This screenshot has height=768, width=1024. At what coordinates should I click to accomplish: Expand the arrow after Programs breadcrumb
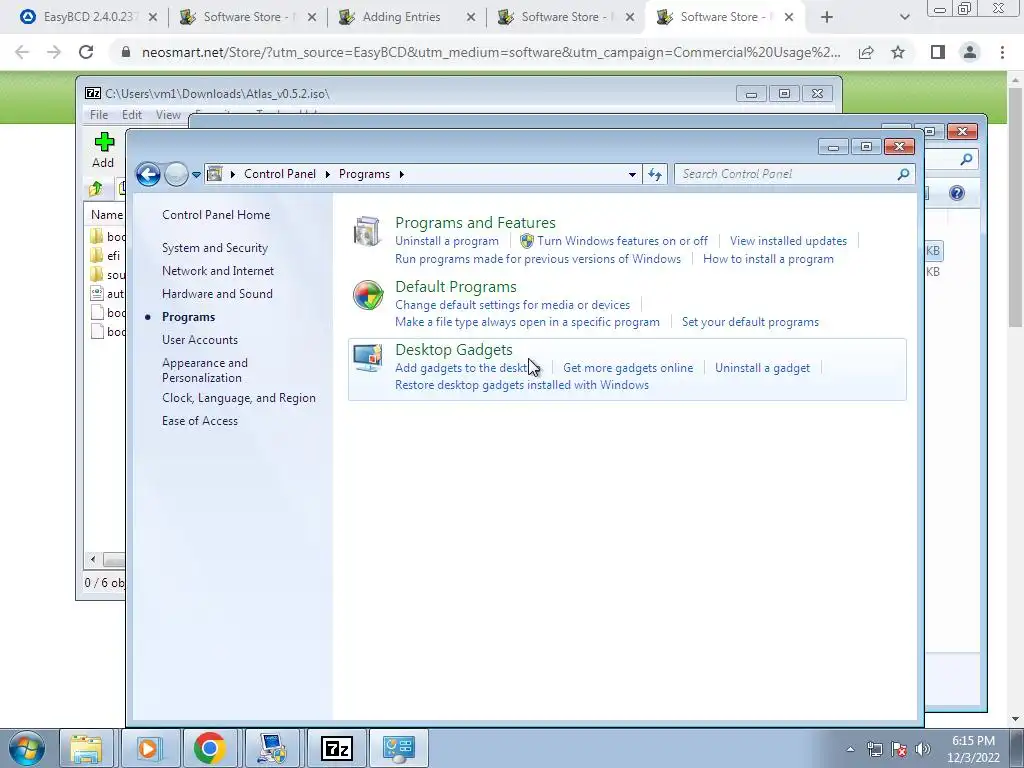click(x=401, y=174)
